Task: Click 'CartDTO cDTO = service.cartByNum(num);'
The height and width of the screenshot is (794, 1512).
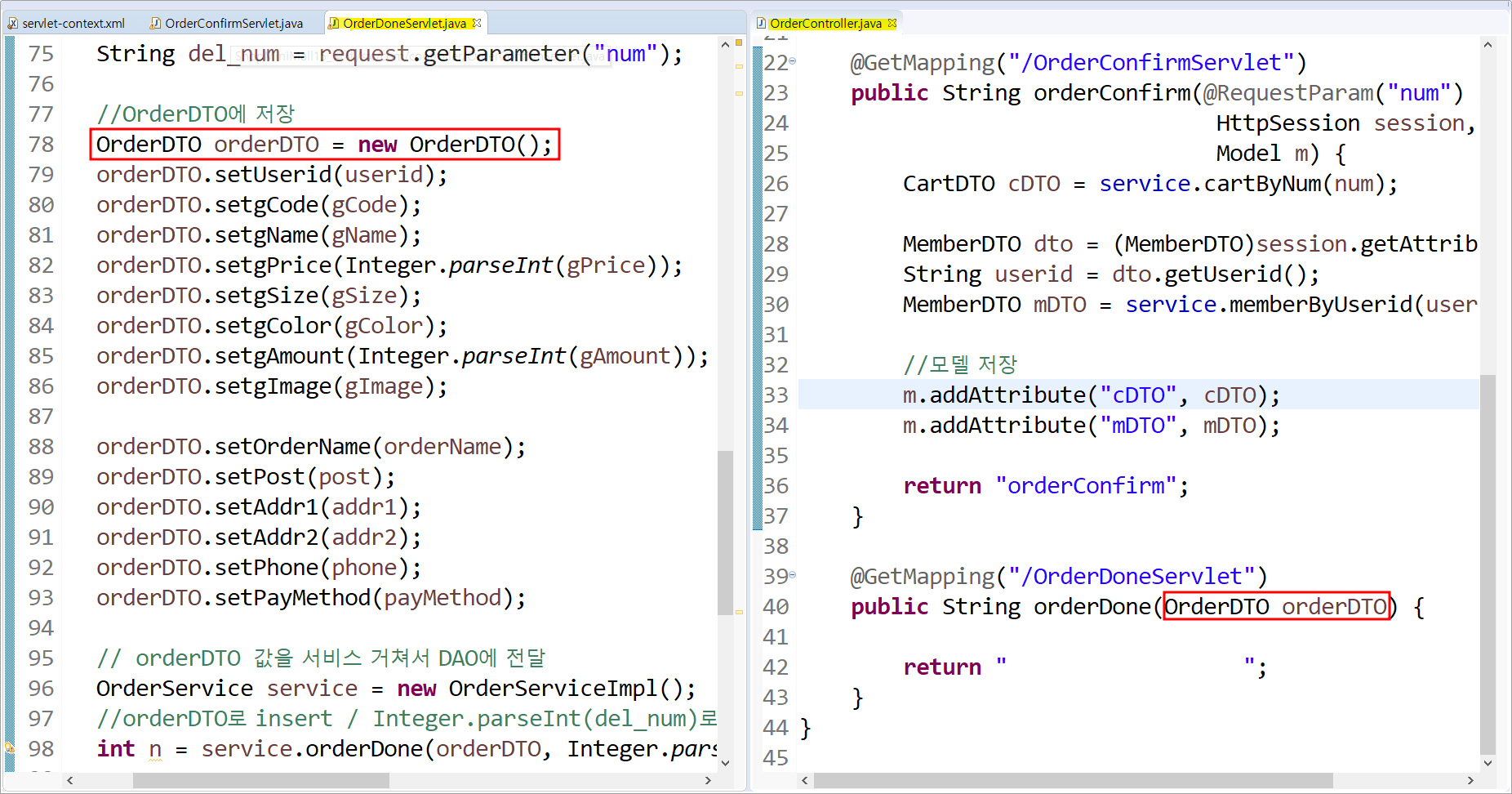Action: pos(1150,184)
